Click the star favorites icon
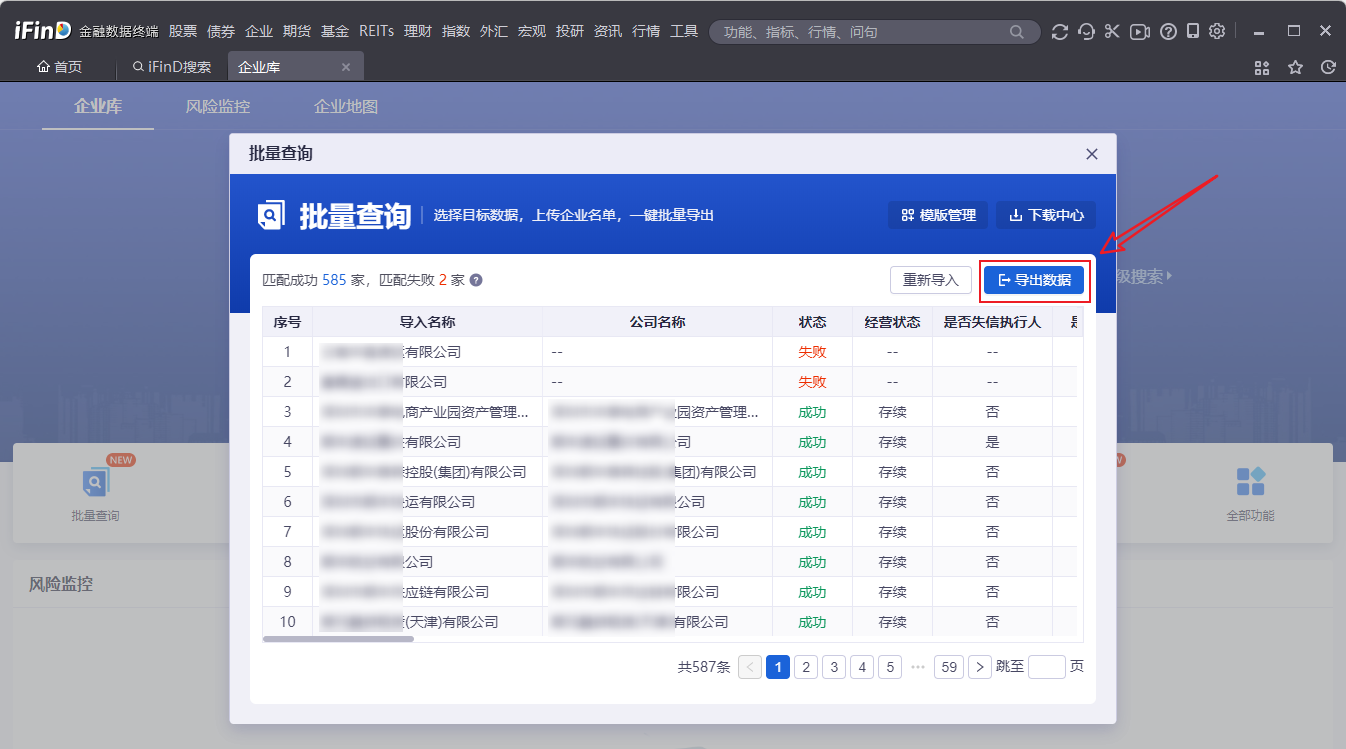 1295,68
